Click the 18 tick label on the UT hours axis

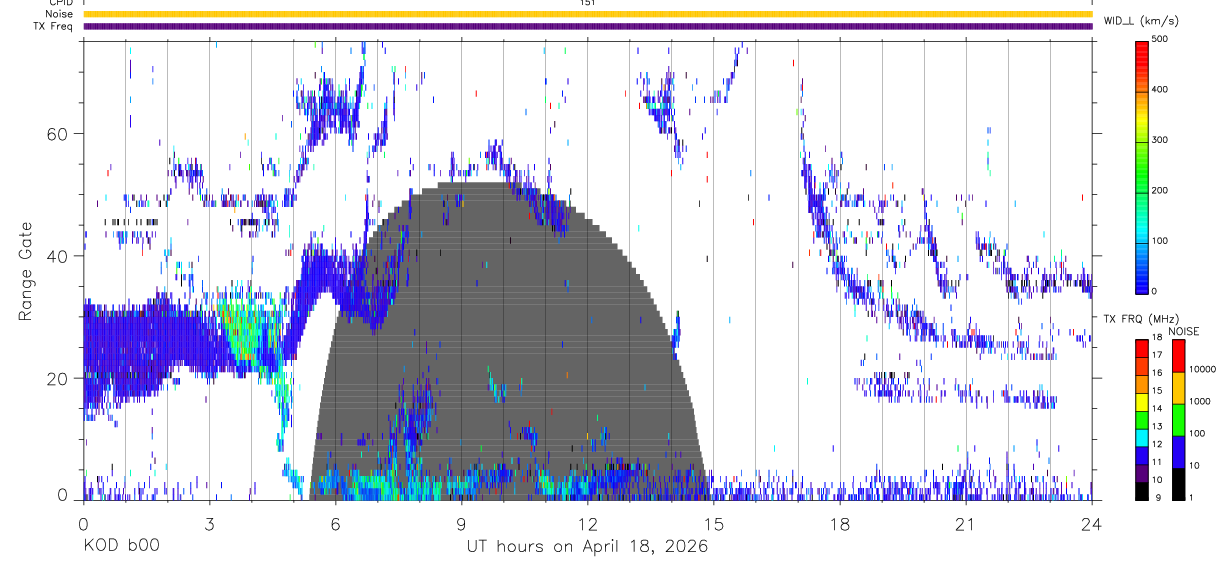840,523
